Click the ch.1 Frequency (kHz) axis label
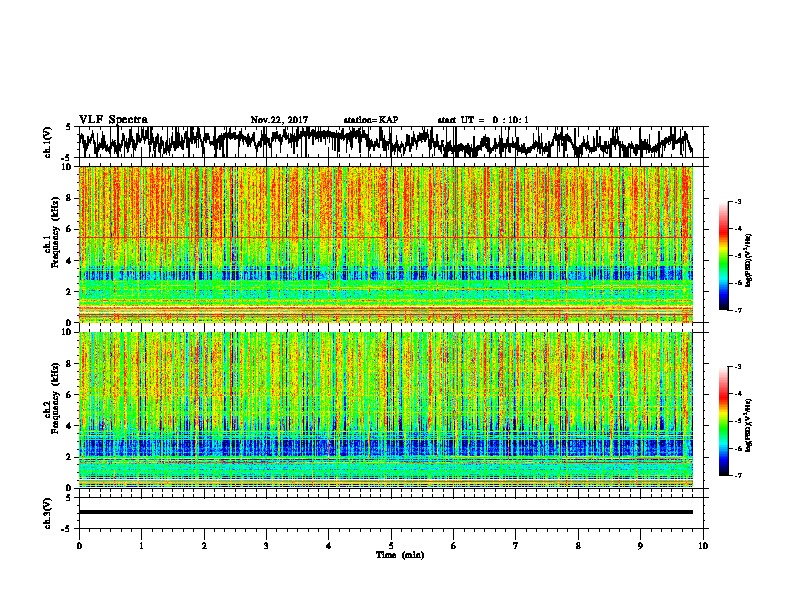Image resolution: width=792 pixels, height=612 pixels. pyautogui.click(x=51, y=244)
